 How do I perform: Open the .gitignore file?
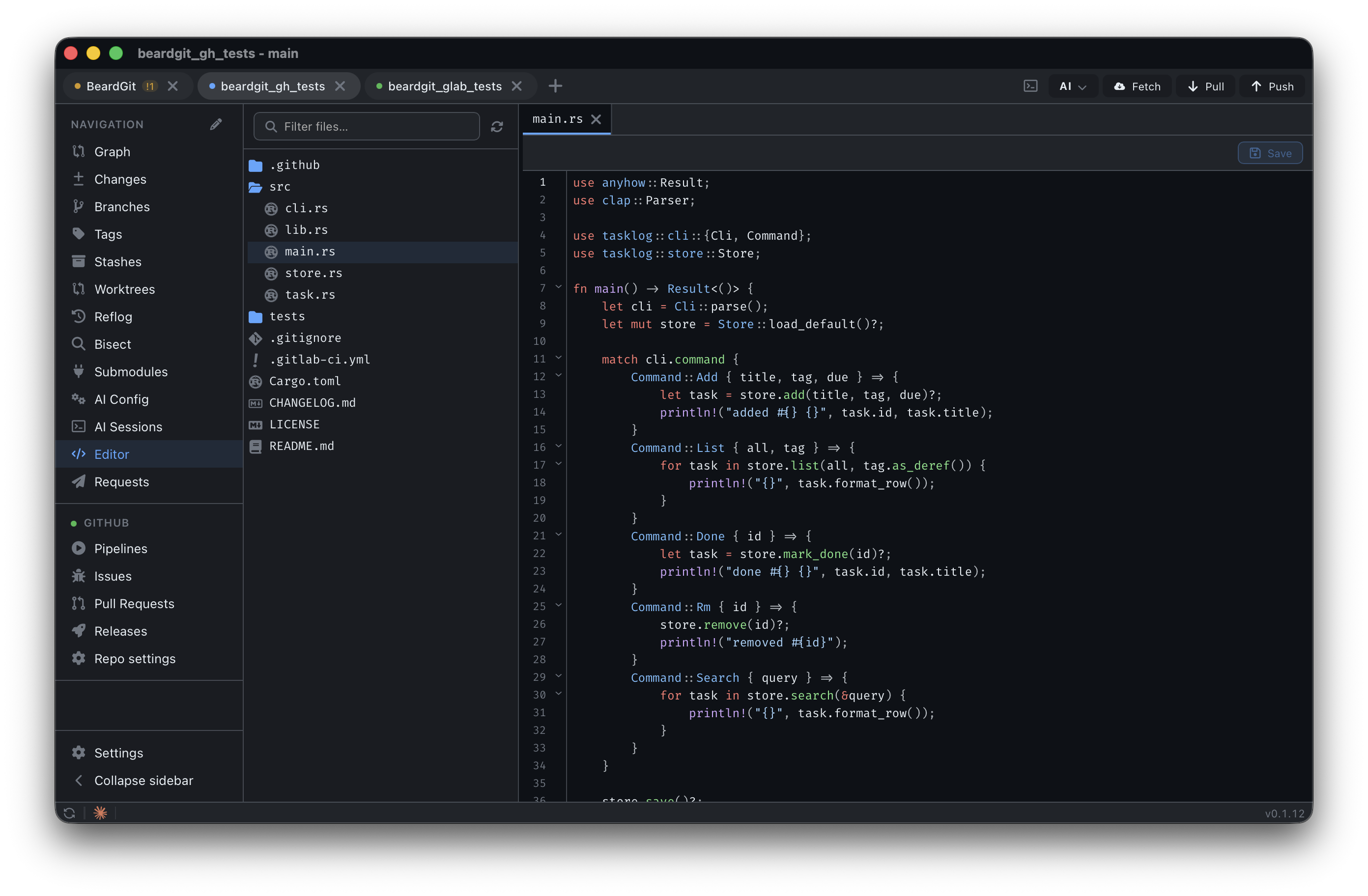tap(383, 338)
